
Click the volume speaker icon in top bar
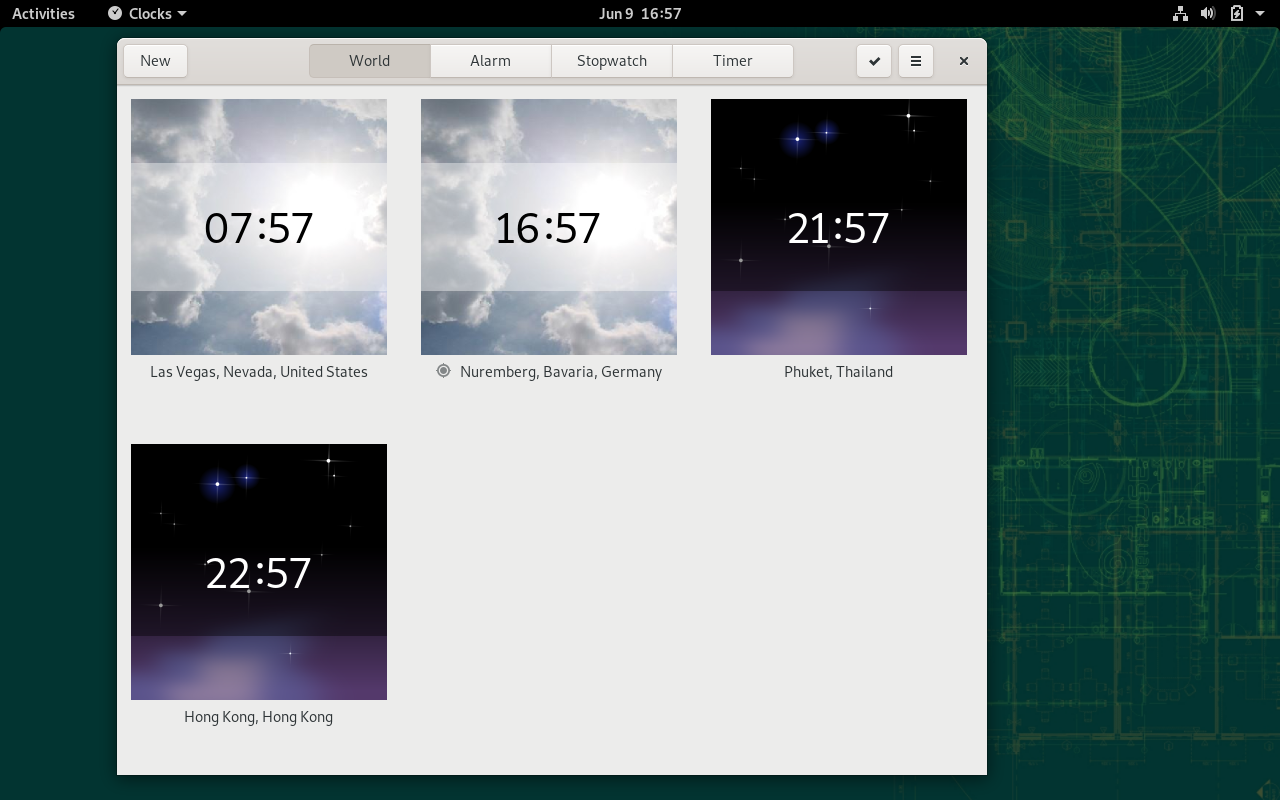coord(1208,14)
